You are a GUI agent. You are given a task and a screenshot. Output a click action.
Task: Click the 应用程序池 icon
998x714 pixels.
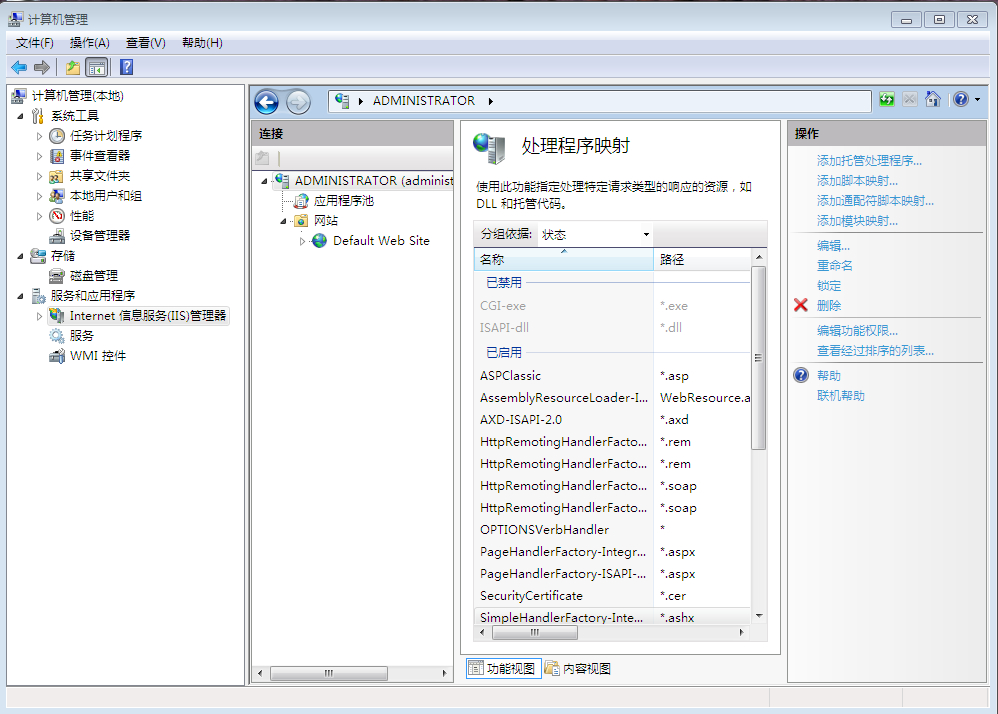[x=302, y=201]
